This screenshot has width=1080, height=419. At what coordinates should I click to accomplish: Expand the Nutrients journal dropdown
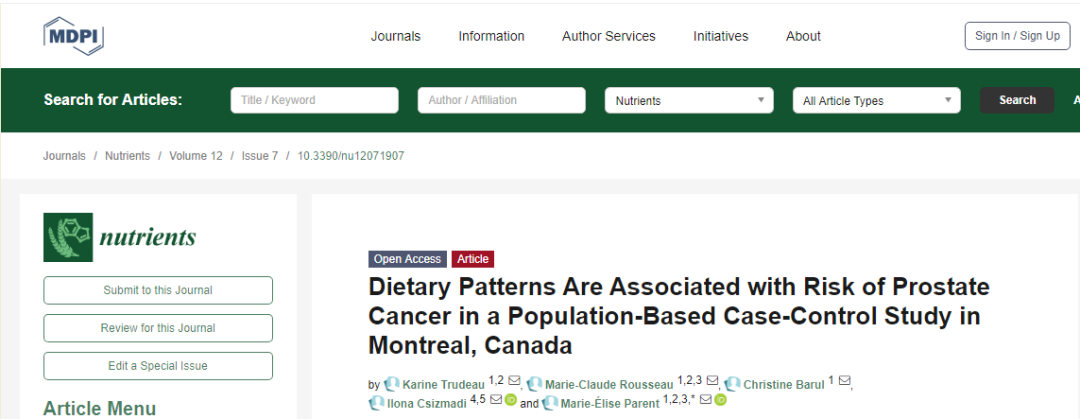click(689, 101)
